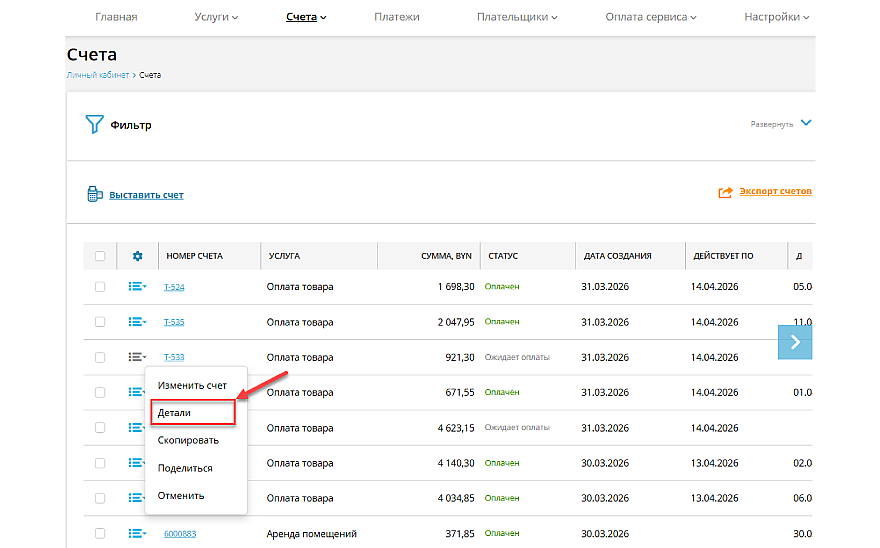Select checkbox for invoice 6000883 row
This screenshot has height=548, width=880.
coord(100,534)
